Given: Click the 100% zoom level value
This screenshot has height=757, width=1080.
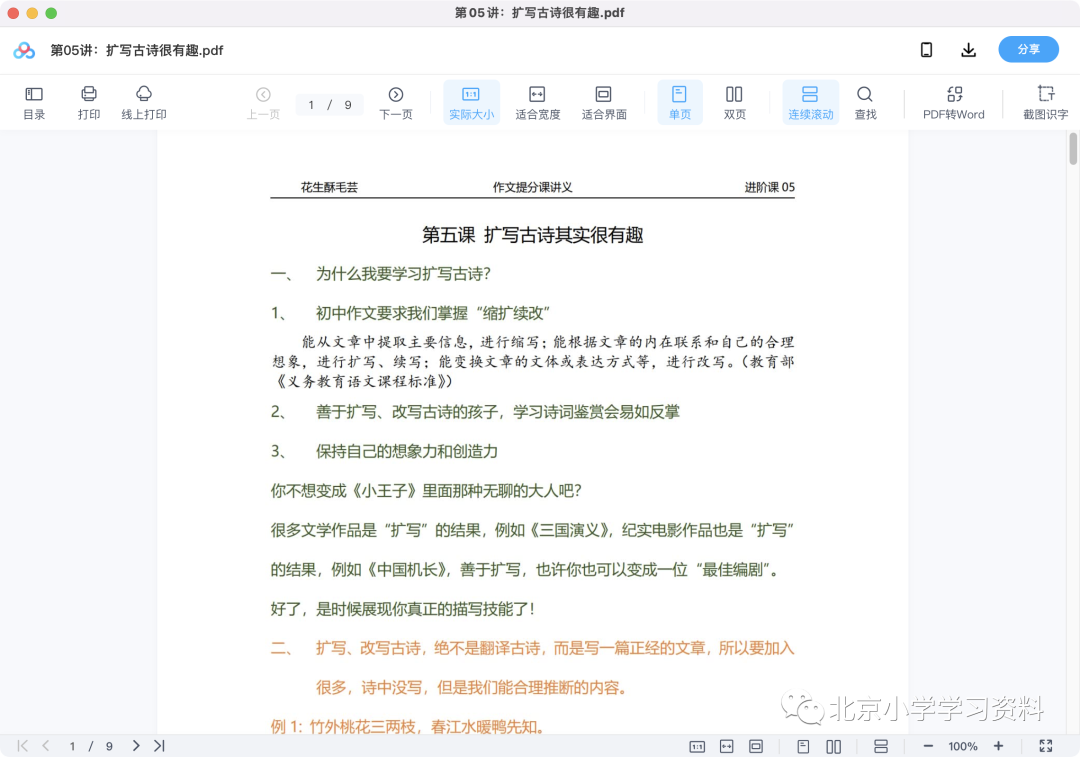Looking at the screenshot, I should (963, 747).
